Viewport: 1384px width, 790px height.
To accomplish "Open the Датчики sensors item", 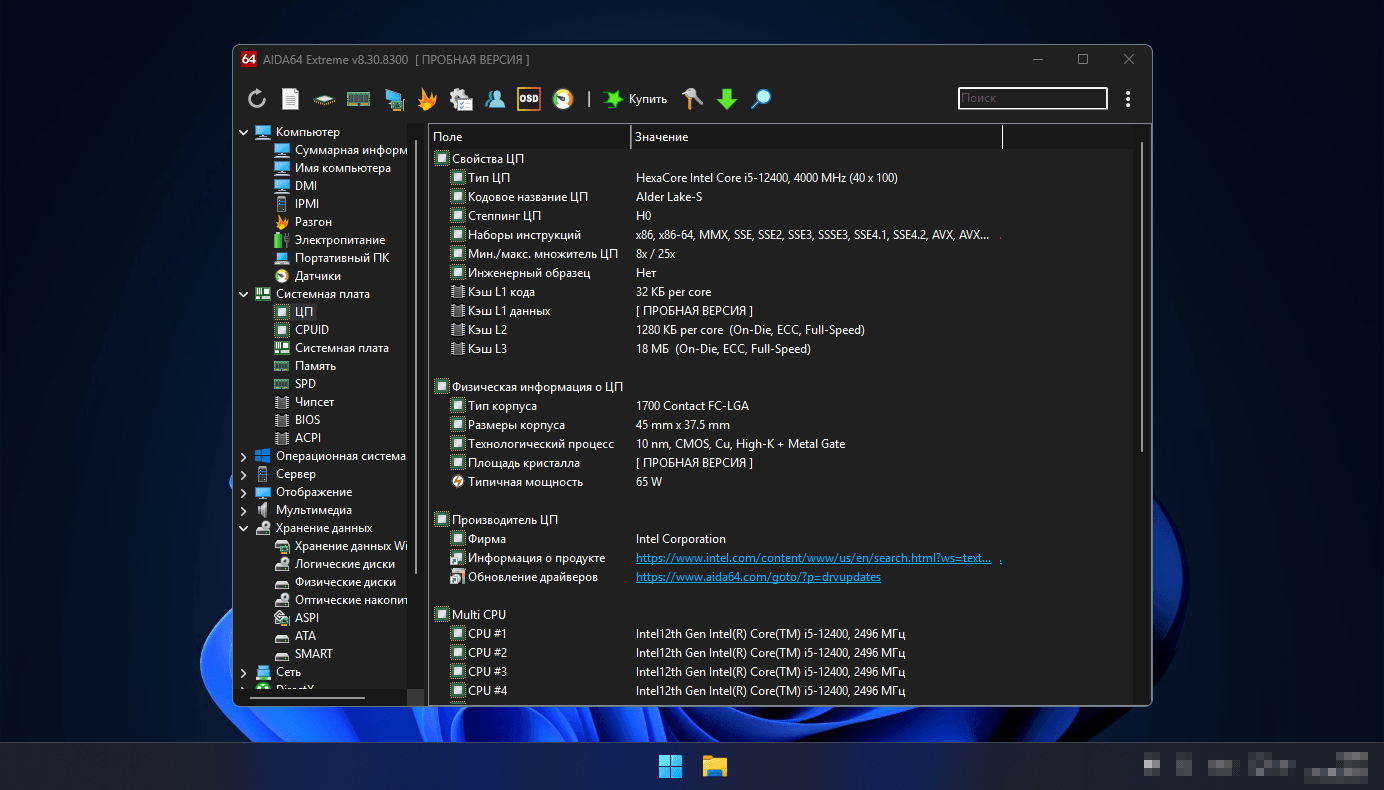I will (307, 276).
